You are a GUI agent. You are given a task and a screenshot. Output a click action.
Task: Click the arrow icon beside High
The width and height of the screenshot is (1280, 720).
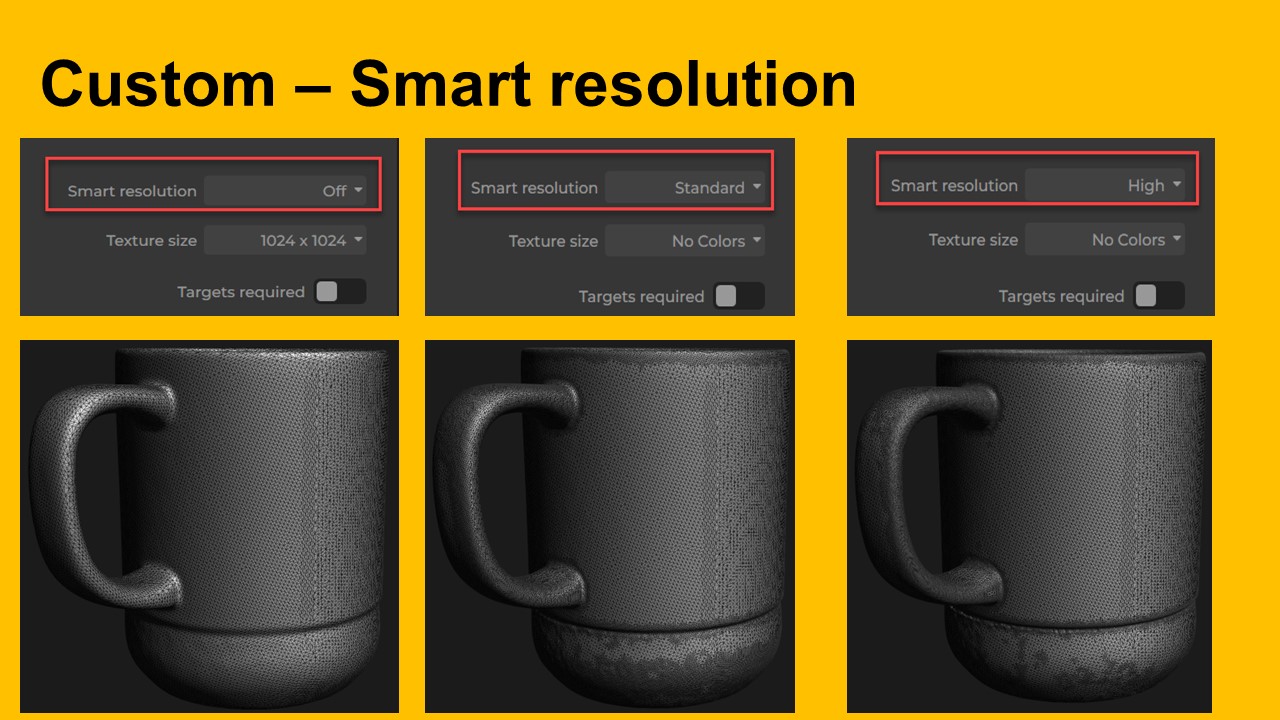(1177, 185)
